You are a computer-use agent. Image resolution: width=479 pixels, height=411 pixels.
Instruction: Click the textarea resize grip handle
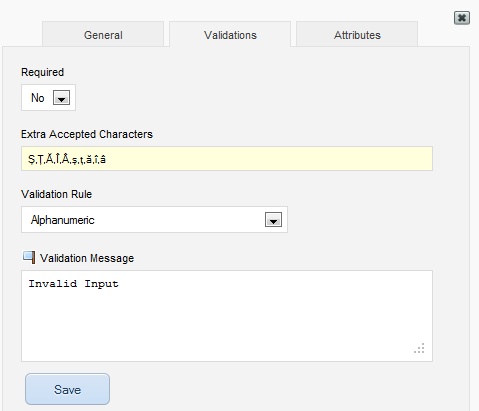[x=419, y=348]
